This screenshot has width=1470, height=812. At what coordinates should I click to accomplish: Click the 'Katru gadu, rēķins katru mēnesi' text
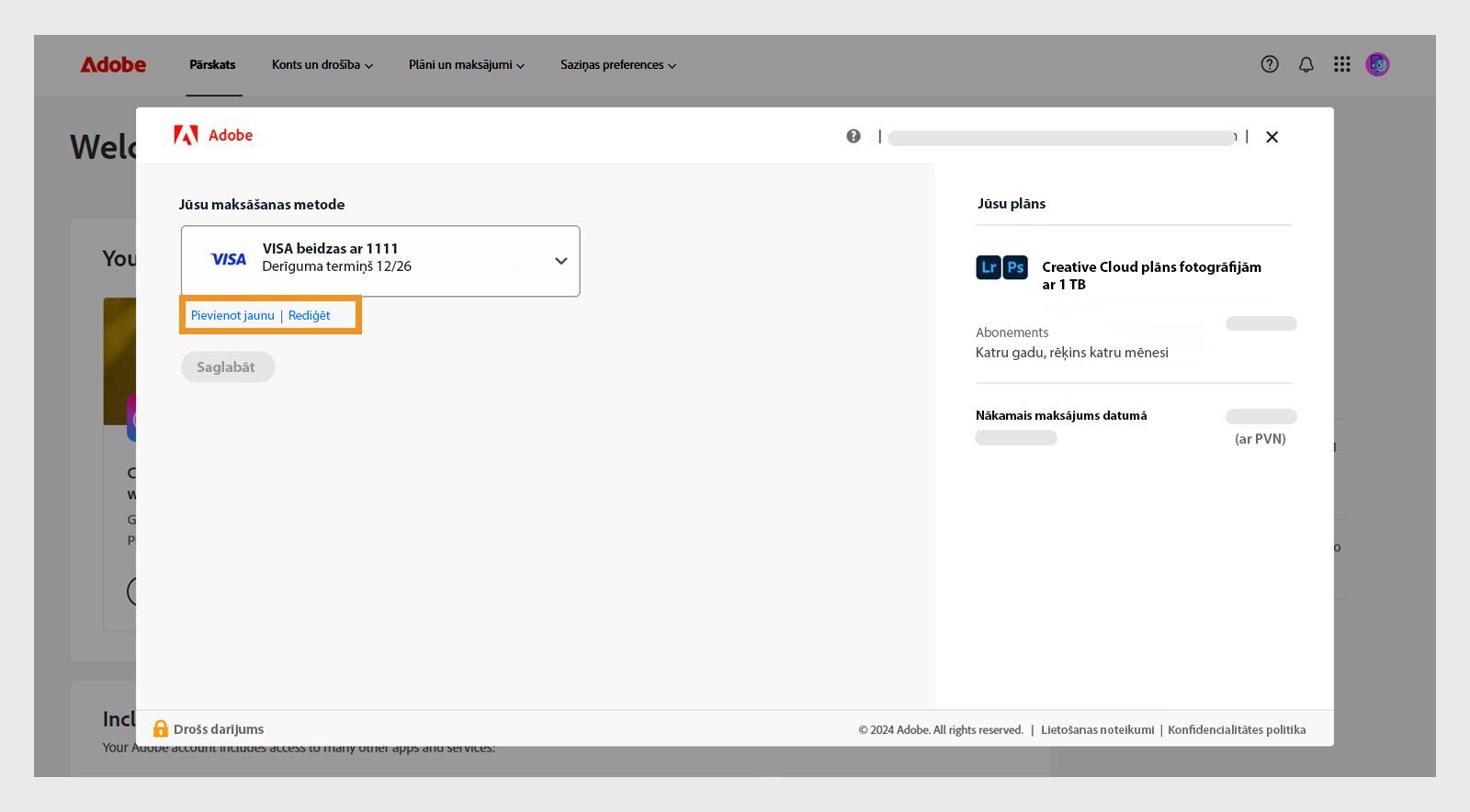tap(1072, 353)
